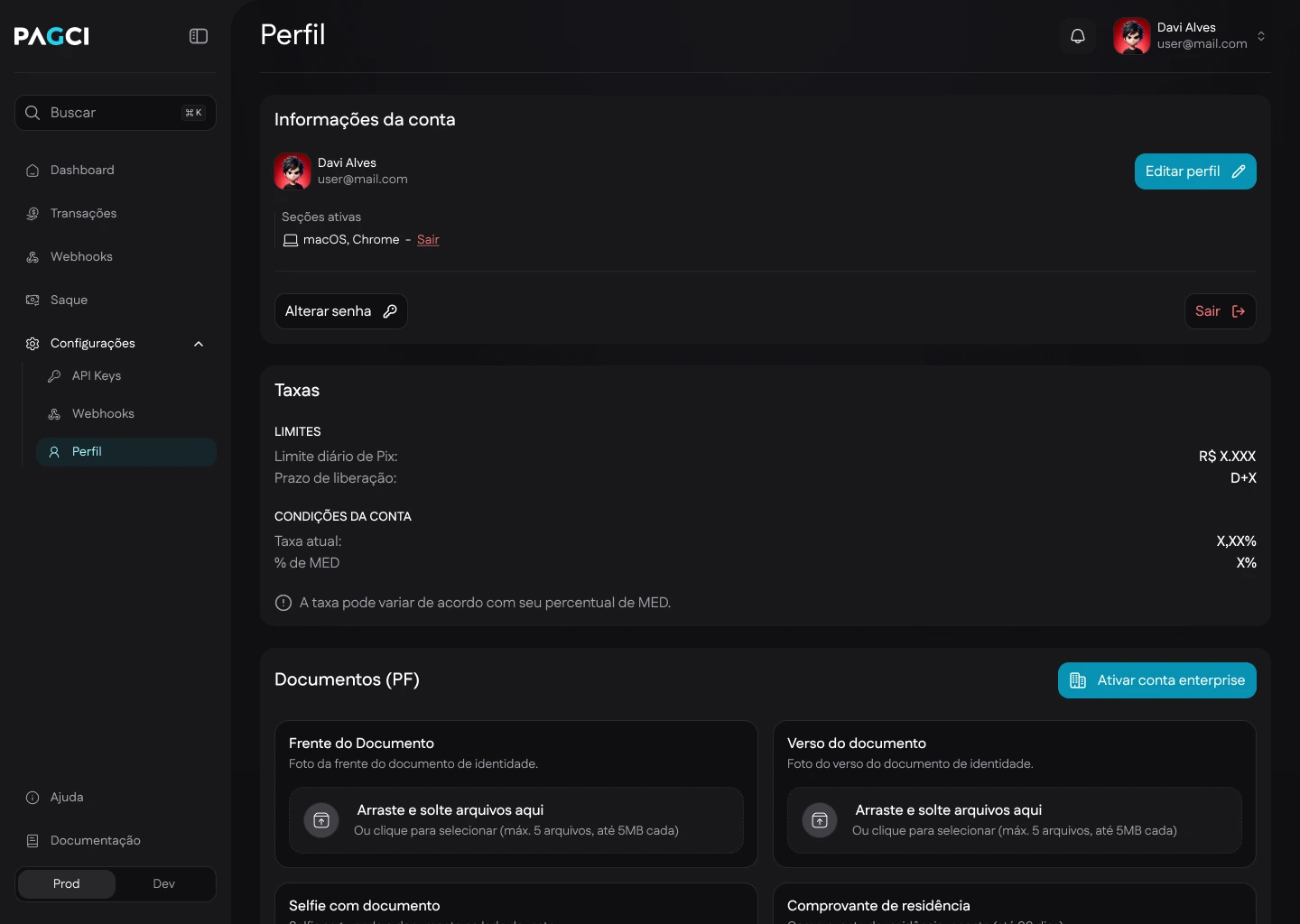Click upload icon in Frente do Documento
Screen dimensions: 1300x924
coord(321,820)
